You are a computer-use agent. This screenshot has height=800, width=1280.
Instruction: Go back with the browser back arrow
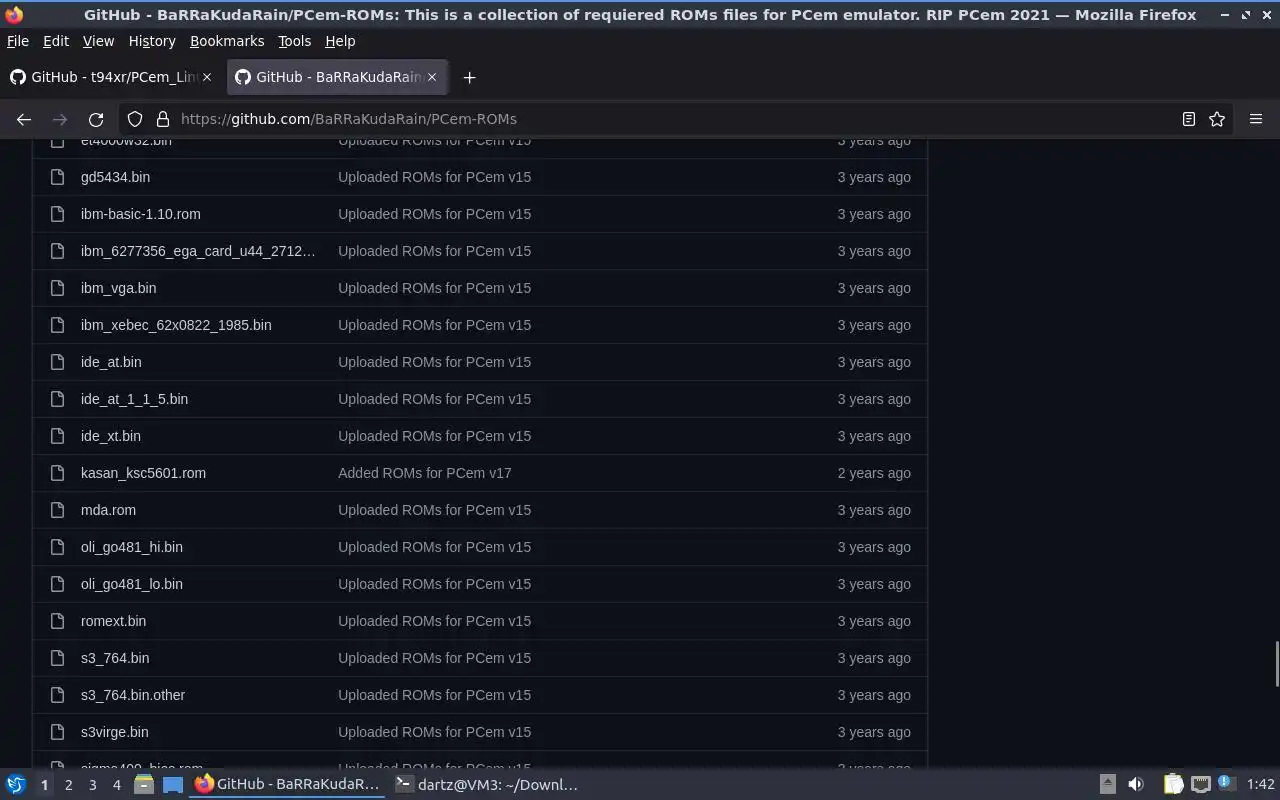(24, 119)
